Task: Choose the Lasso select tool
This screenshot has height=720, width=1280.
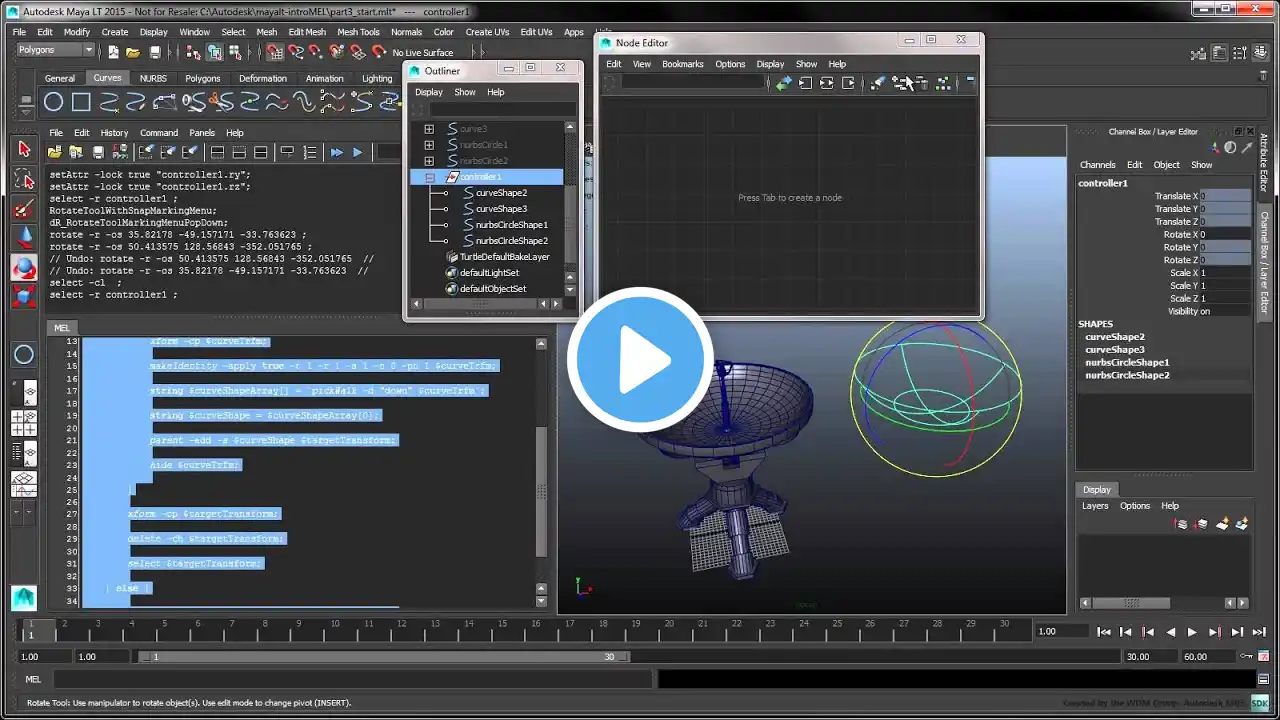Action: pos(24,179)
